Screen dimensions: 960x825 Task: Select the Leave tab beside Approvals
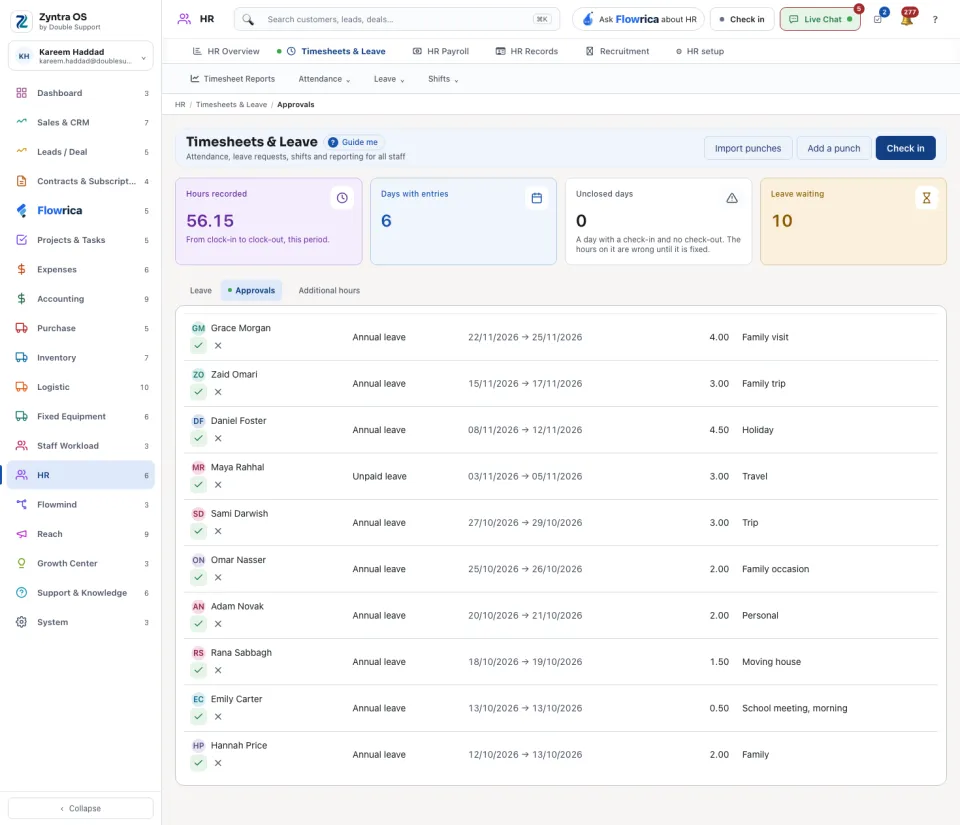point(201,291)
